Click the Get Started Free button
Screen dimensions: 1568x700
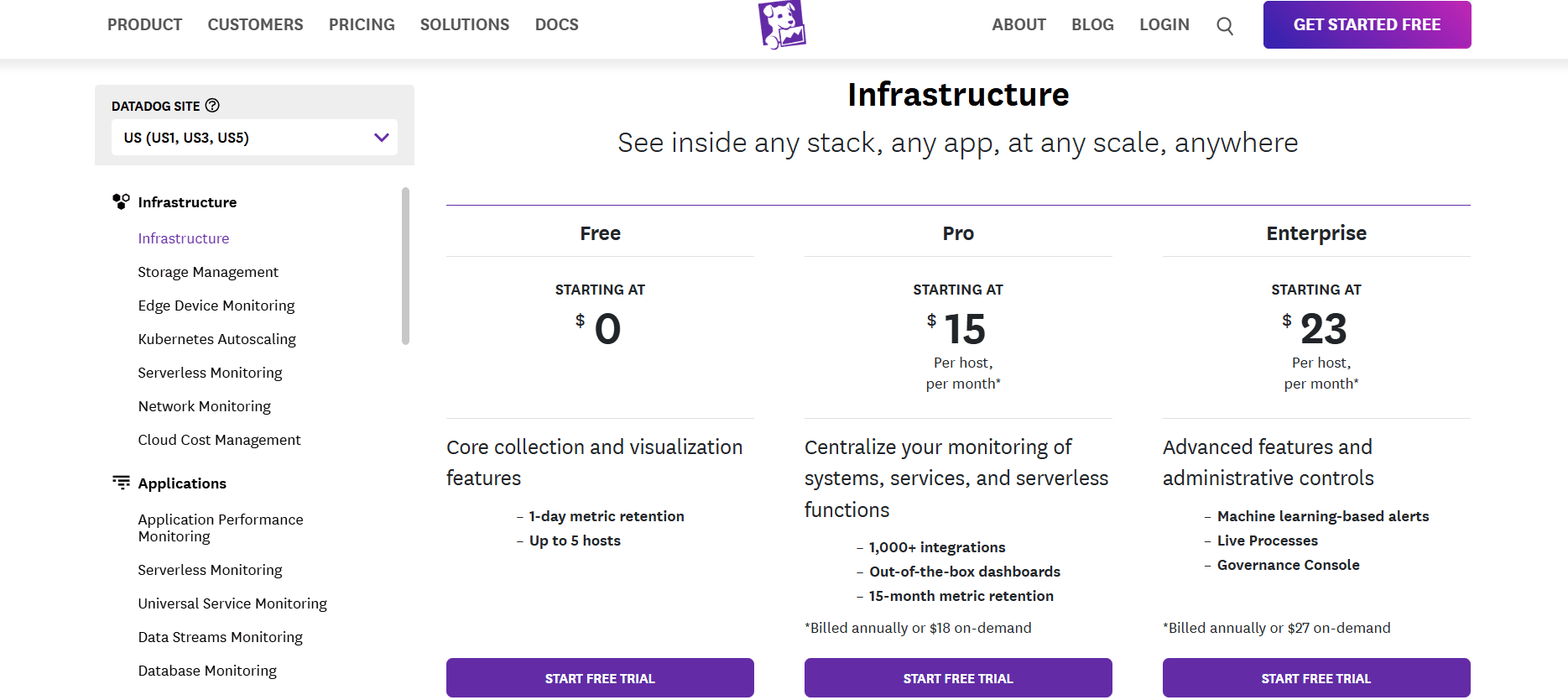1367,24
